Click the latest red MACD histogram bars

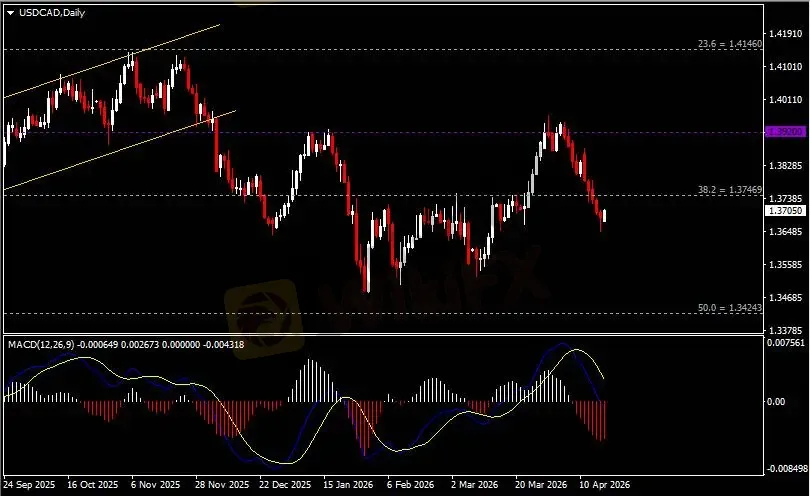(x=602, y=420)
